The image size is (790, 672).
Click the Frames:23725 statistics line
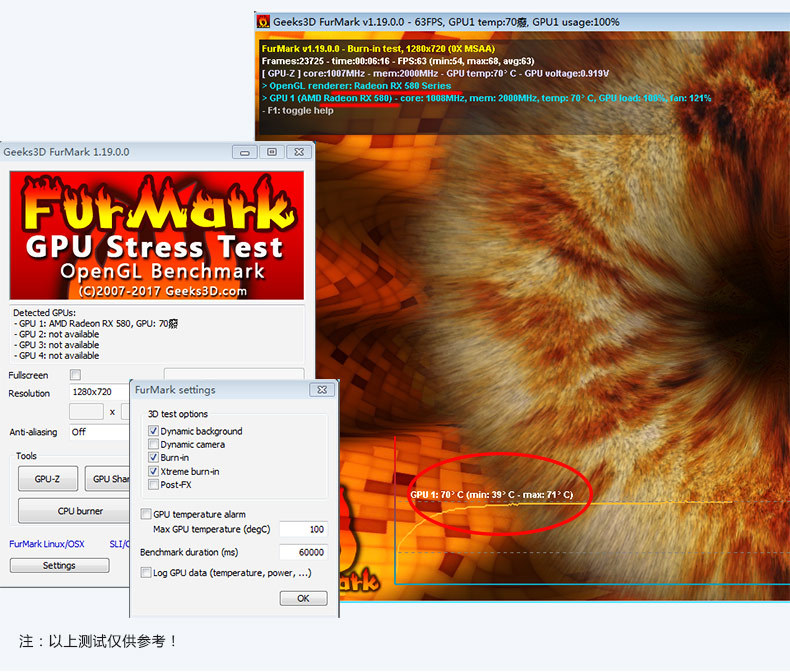pyautogui.click(x=398, y=61)
